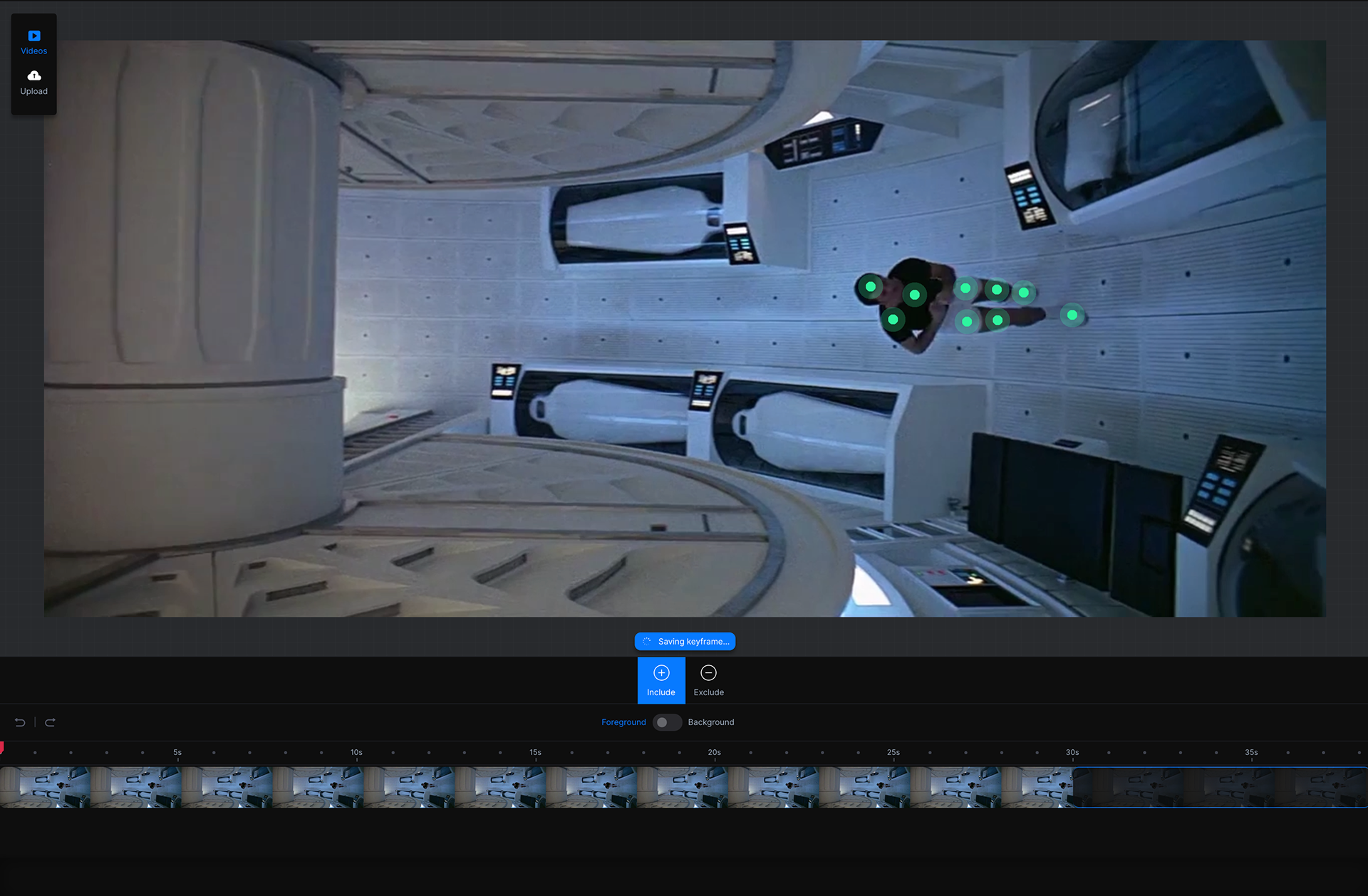Click the Background label
The height and width of the screenshot is (896, 1368).
[x=711, y=722]
